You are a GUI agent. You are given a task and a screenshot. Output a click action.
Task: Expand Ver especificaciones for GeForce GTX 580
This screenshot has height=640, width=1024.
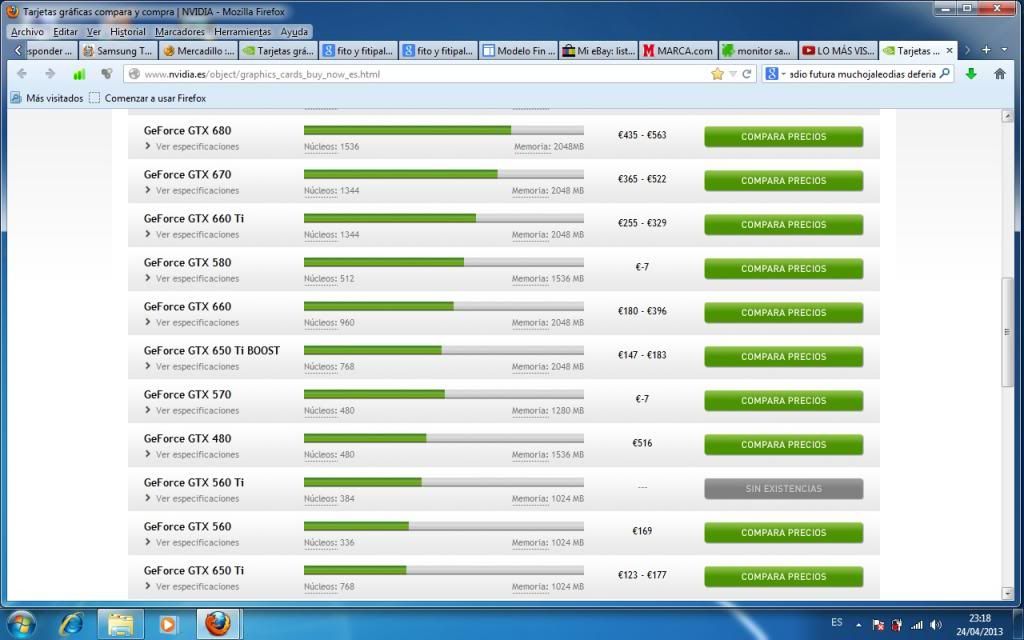pyautogui.click(x=192, y=278)
